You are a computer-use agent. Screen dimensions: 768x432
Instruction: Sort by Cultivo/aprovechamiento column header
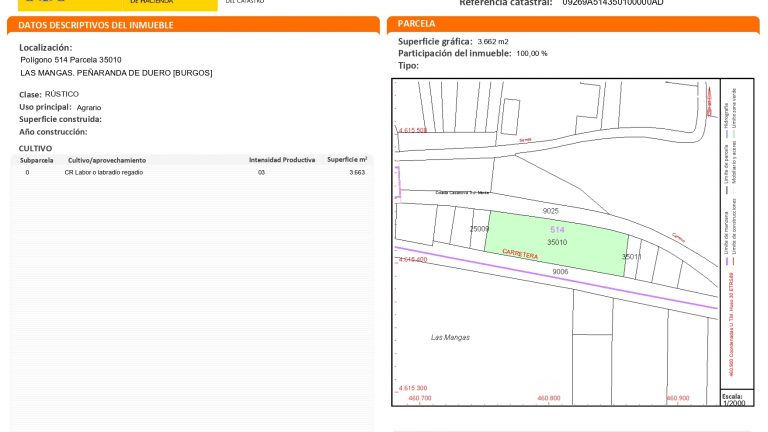pyautogui.click(x=107, y=160)
